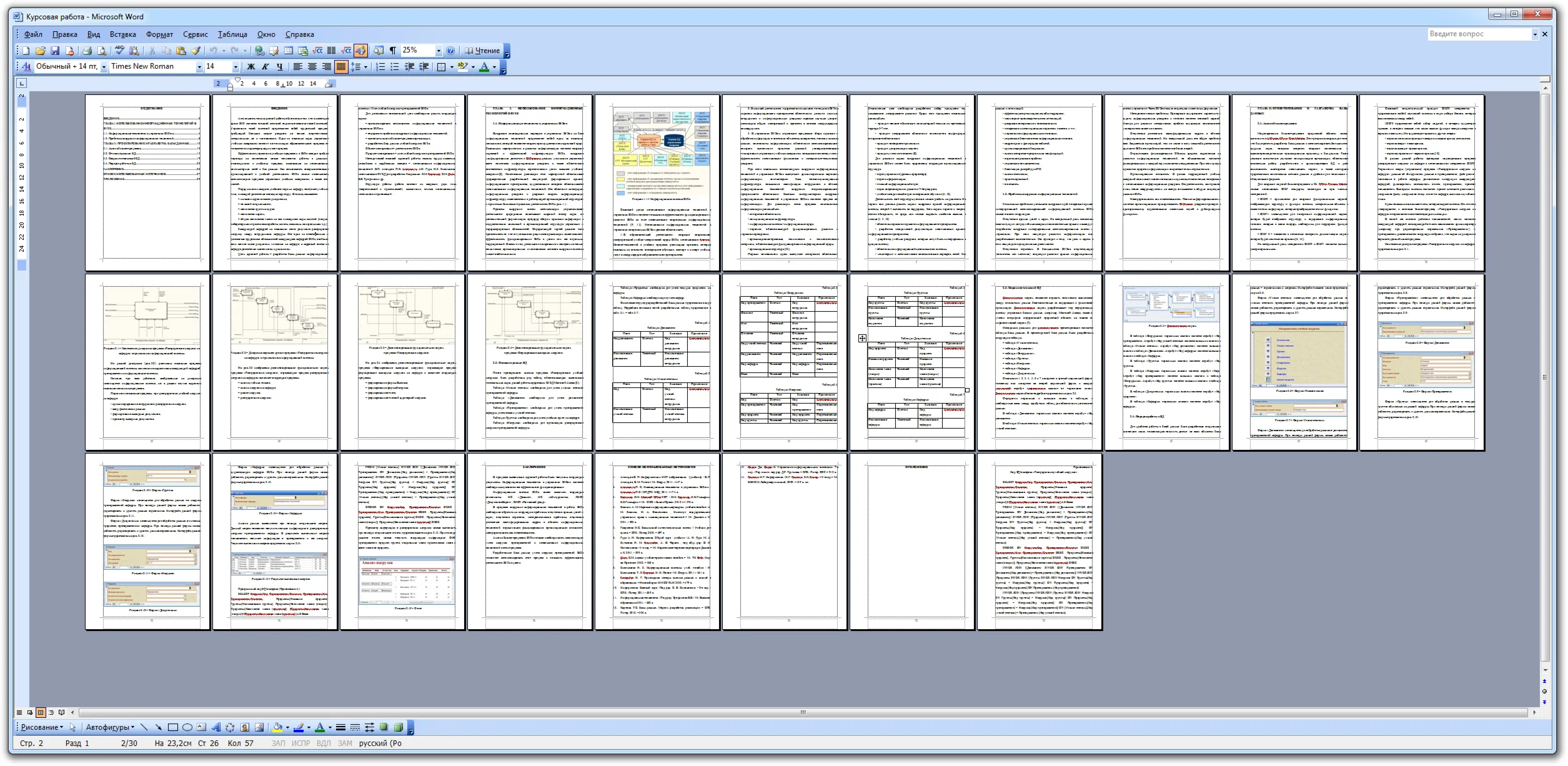
Task: Select the Oval drawing tool
Action: click(187, 727)
